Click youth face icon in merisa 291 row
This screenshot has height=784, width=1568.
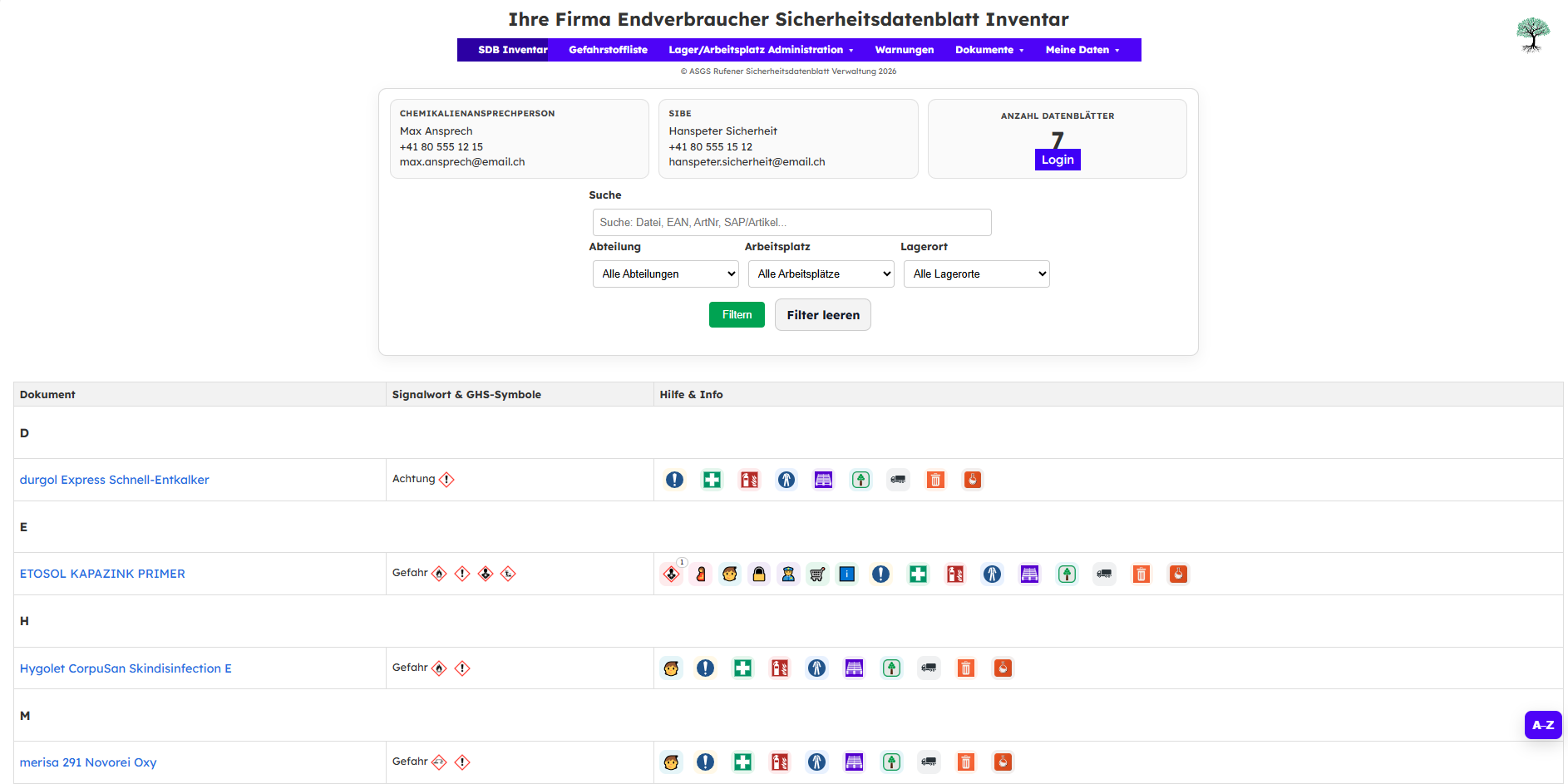(x=672, y=762)
